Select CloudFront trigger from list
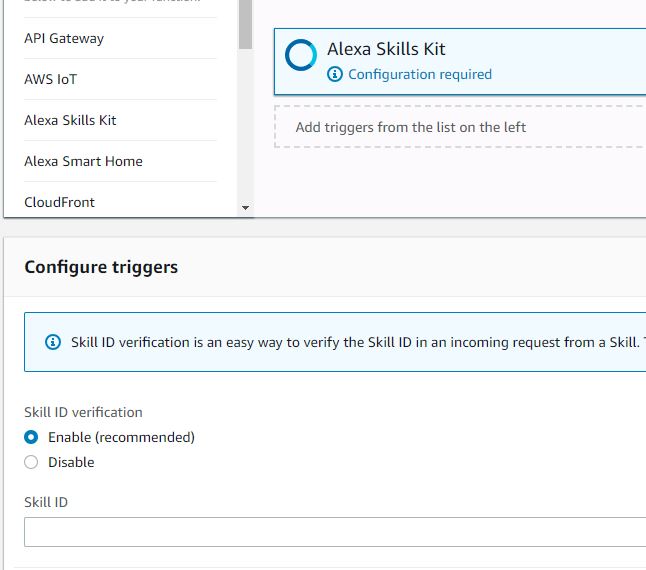This screenshot has width=646, height=570. (59, 202)
